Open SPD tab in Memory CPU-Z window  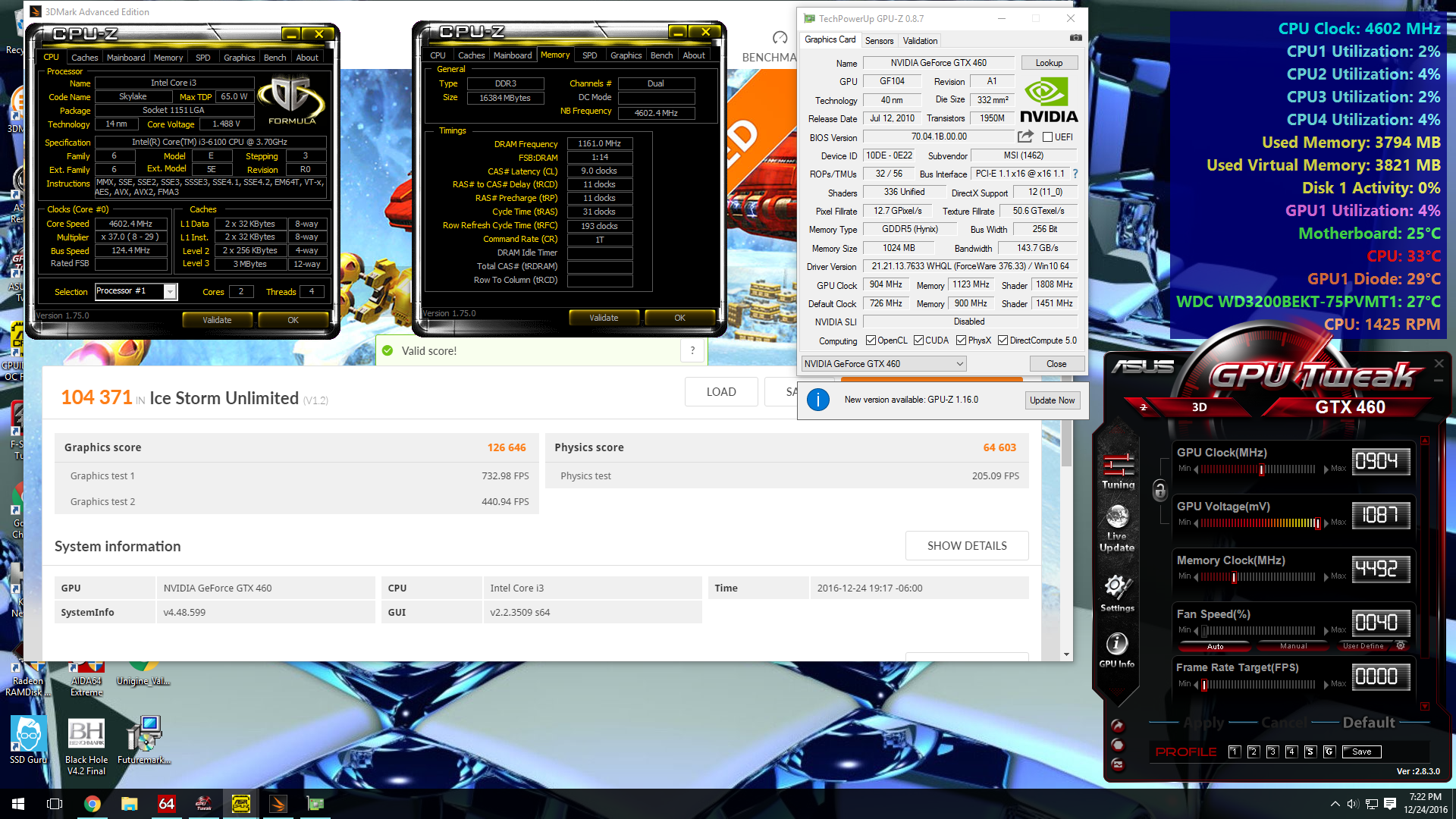pos(589,55)
